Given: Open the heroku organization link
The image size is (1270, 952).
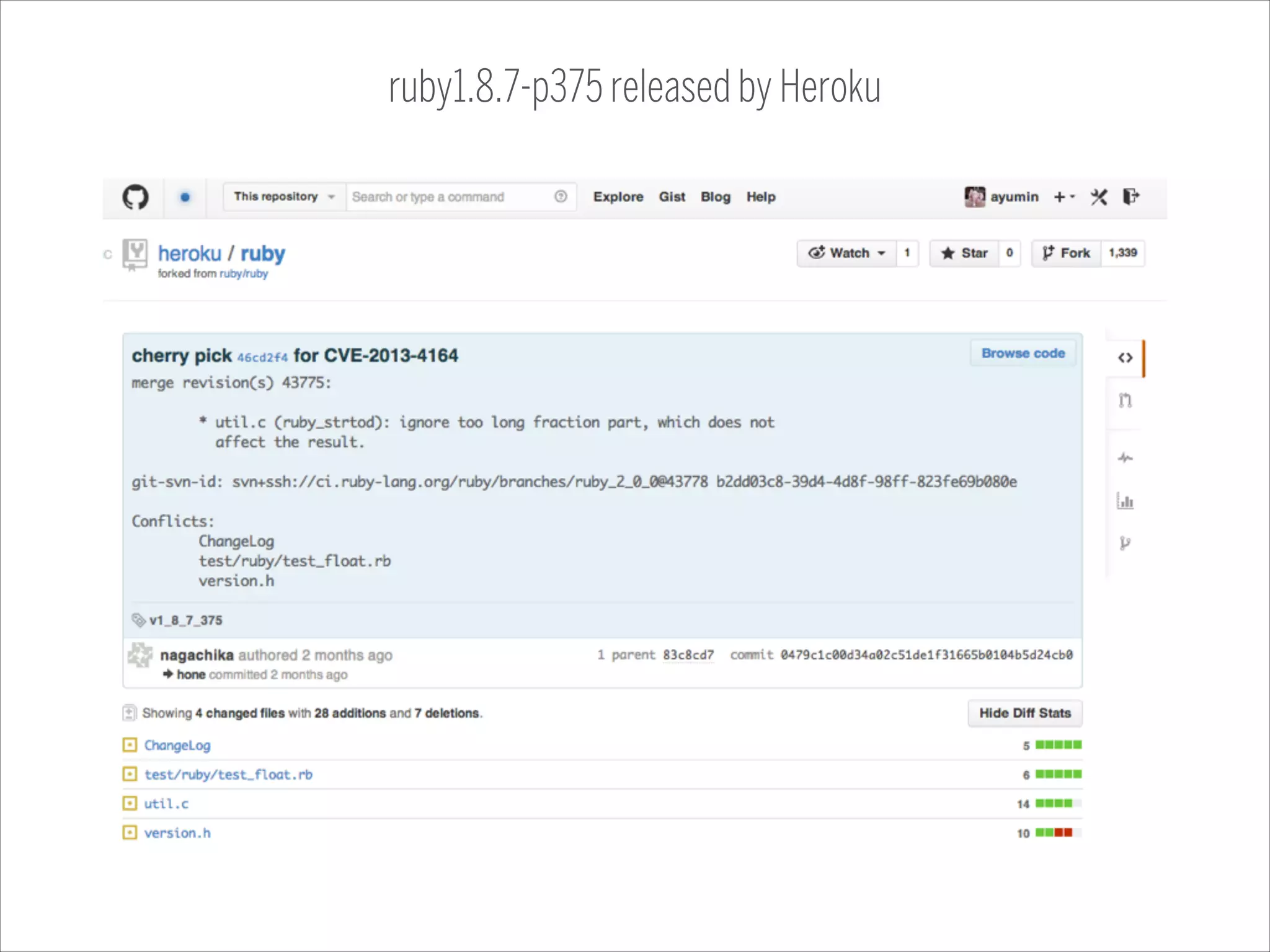Looking at the screenshot, I should point(190,253).
